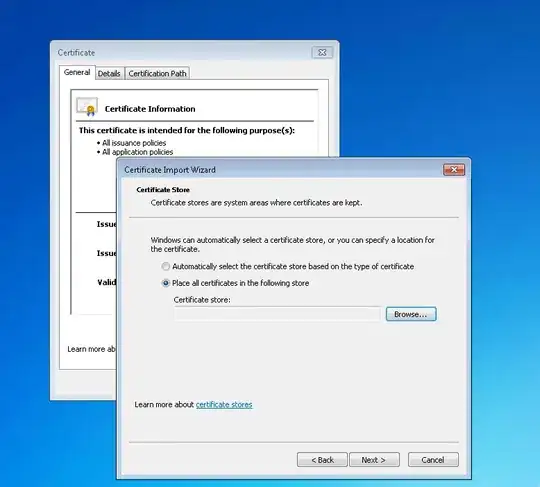
Task: Close the Certificate Import Wizard window
Action: pos(454,169)
